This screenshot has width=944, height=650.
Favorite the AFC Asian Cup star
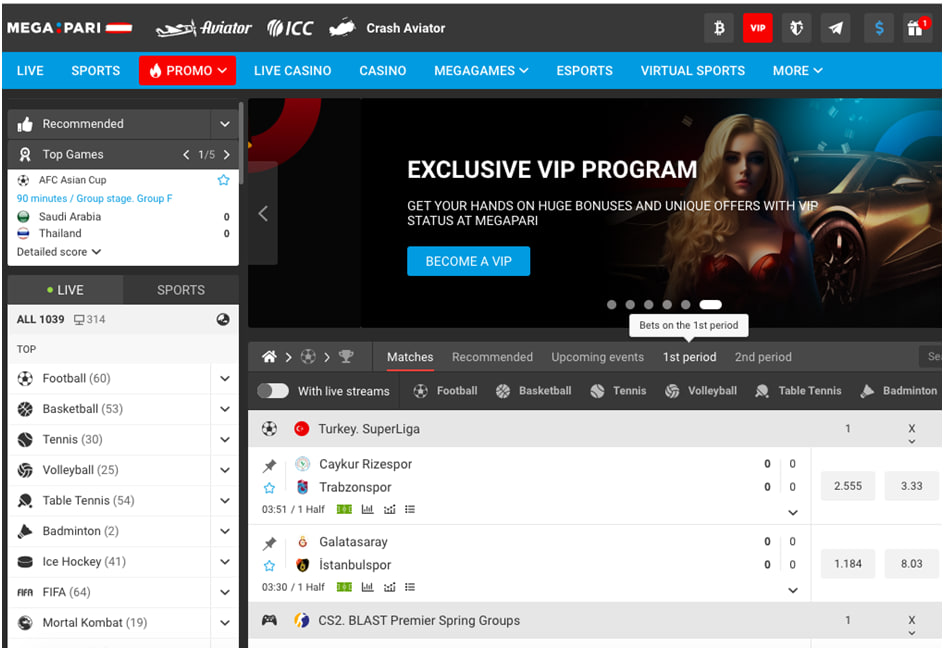point(223,180)
